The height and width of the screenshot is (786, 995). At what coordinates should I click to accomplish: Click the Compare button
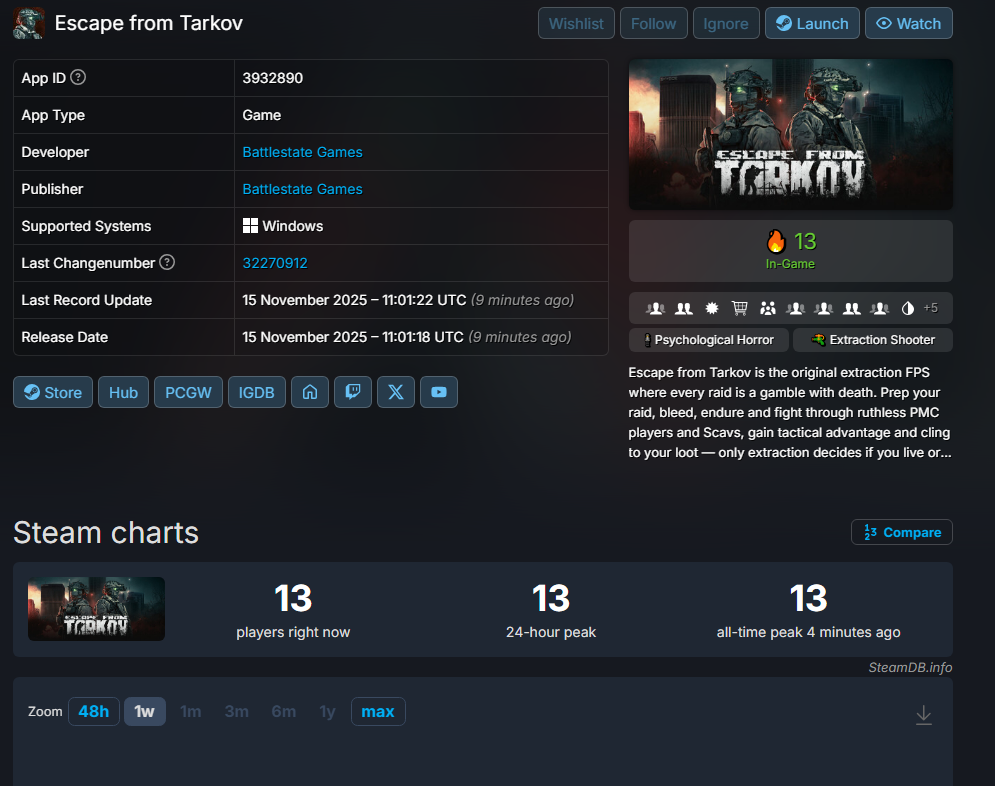tap(902, 532)
